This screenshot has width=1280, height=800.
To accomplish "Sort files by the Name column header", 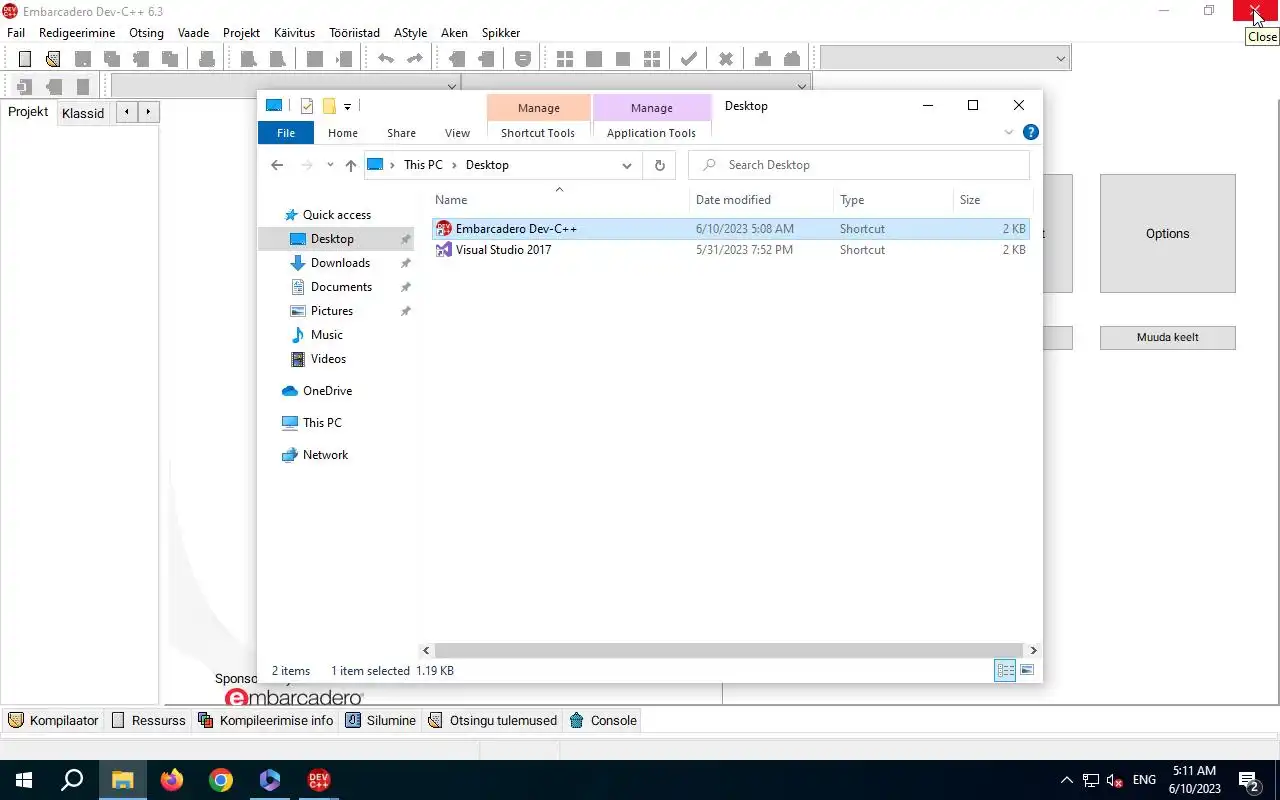I will coord(560,200).
